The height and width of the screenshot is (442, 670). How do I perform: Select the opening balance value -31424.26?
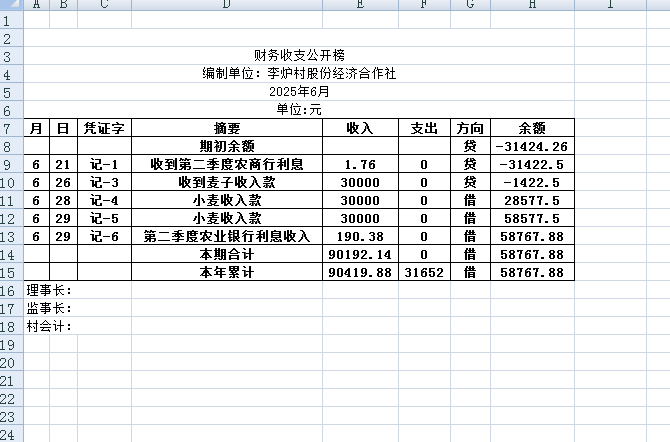(x=532, y=146)
